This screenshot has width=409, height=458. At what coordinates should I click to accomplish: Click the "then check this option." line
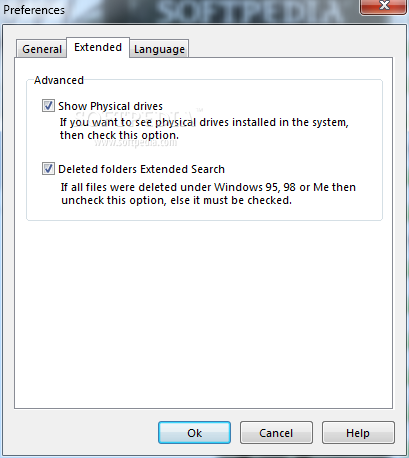119,135
